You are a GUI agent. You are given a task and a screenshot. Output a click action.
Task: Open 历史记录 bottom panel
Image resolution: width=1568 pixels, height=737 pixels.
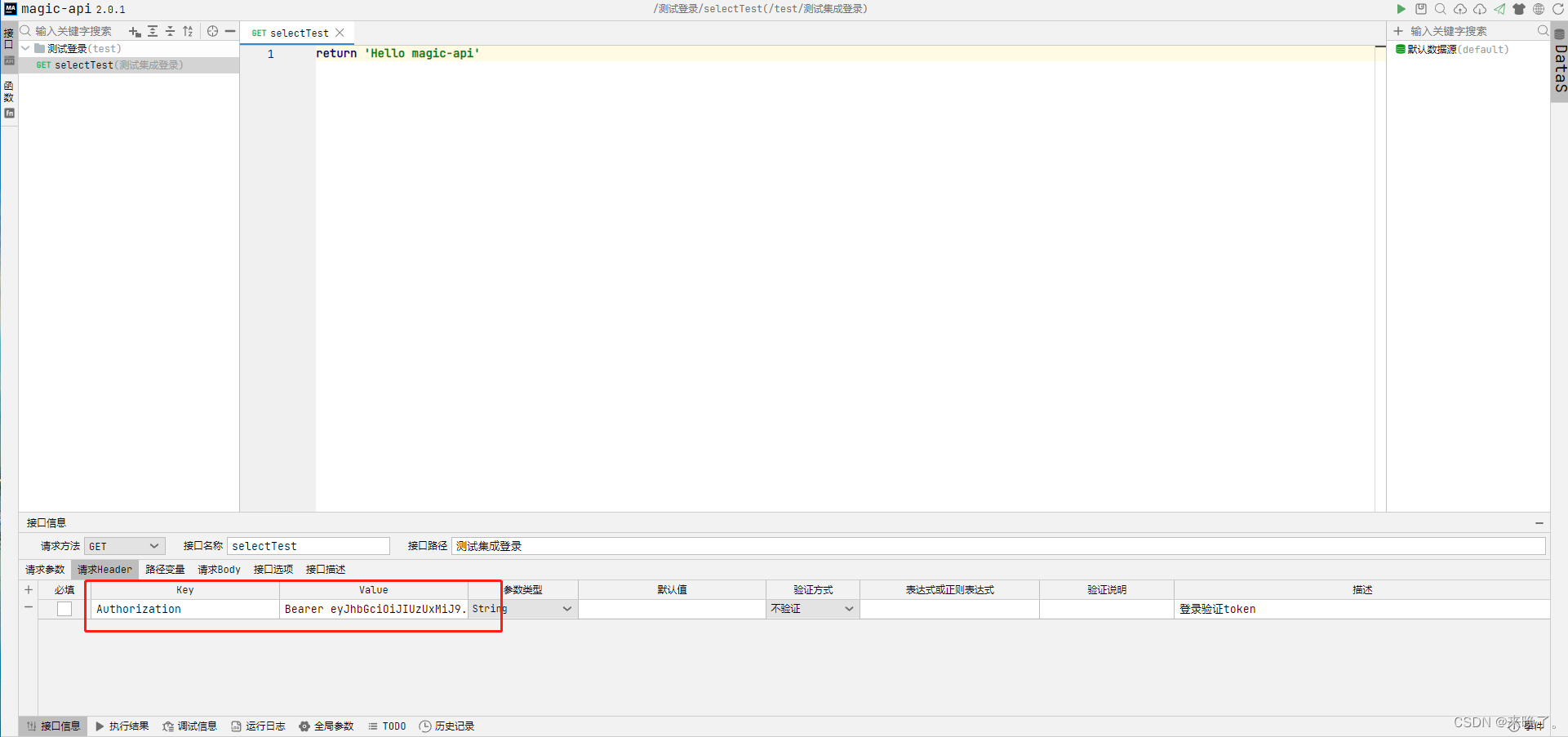pos(446,726)
